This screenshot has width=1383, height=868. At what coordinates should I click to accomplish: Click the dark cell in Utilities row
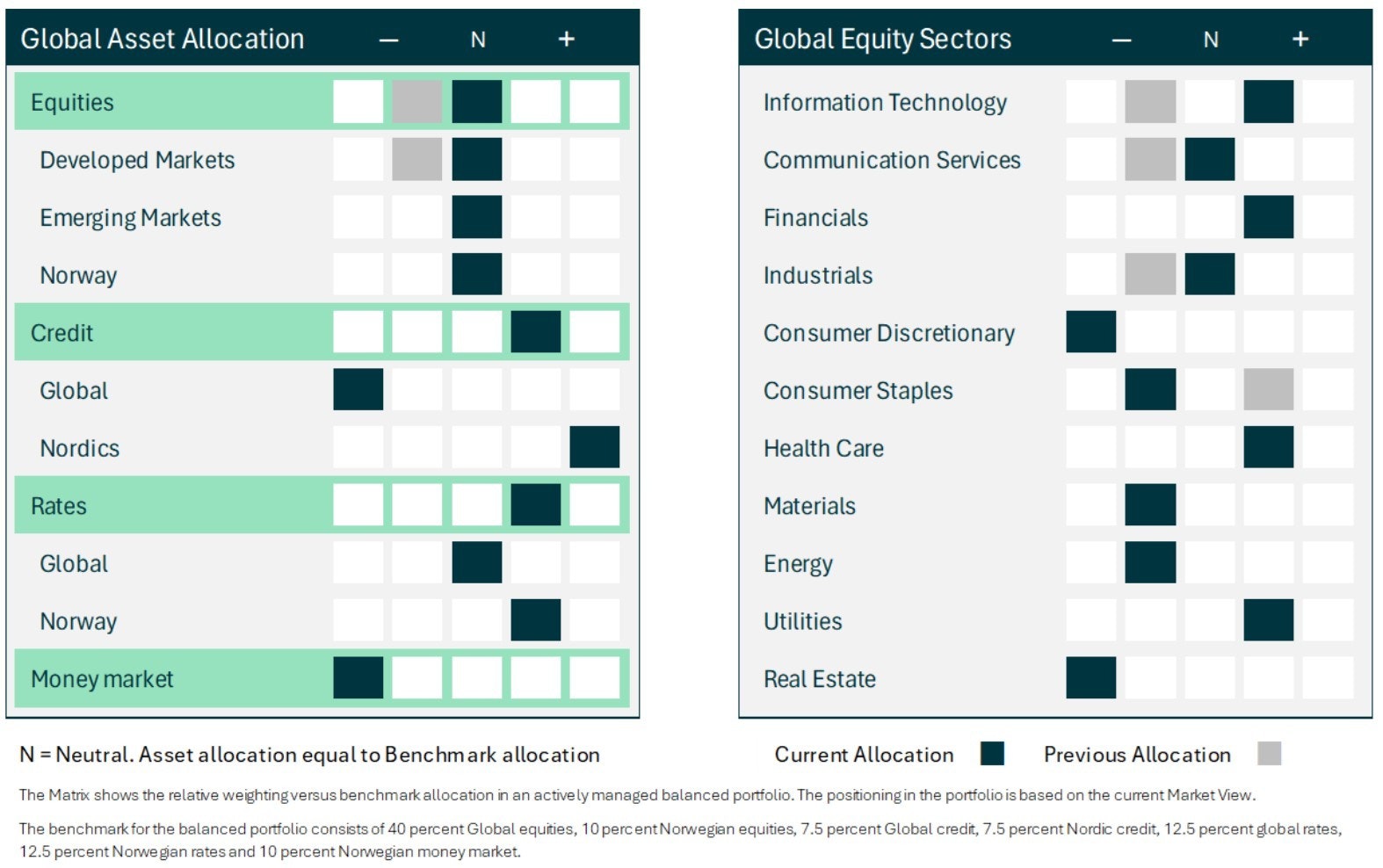coord(1268,620)
